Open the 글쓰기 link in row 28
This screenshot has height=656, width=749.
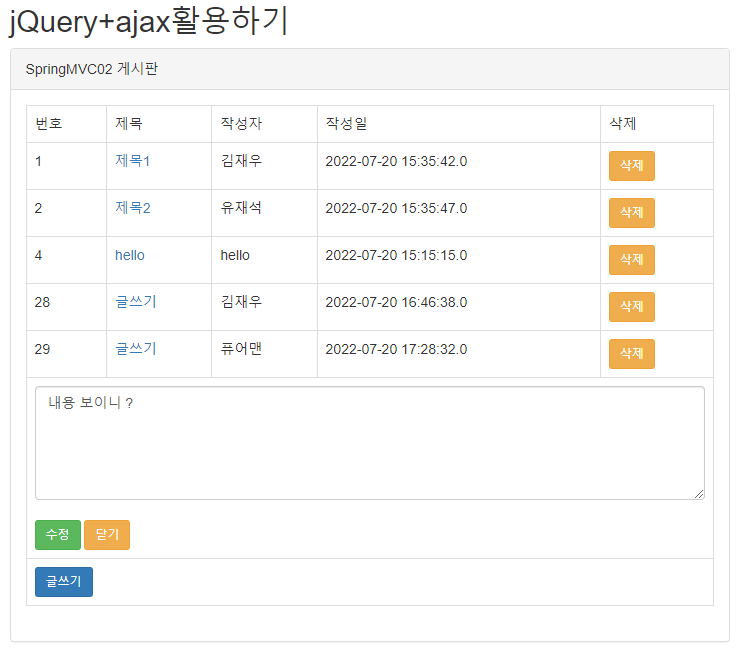136,302
